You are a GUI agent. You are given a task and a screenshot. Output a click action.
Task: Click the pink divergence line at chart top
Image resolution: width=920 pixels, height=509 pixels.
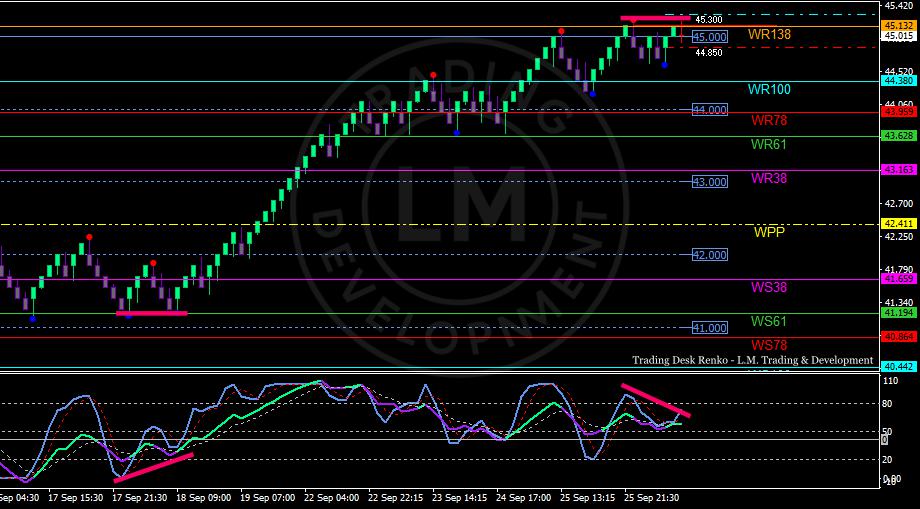point(655,19)
